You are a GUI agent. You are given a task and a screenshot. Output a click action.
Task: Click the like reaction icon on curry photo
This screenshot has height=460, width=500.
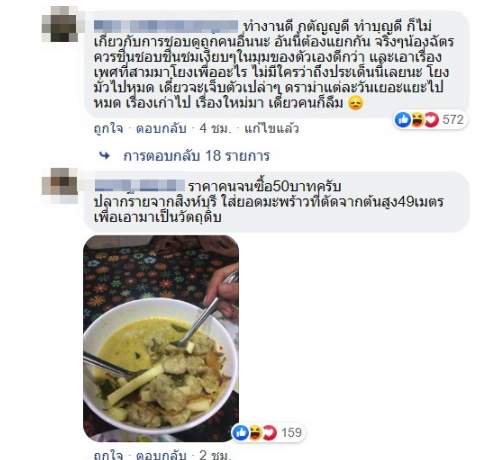pos(241,432)
